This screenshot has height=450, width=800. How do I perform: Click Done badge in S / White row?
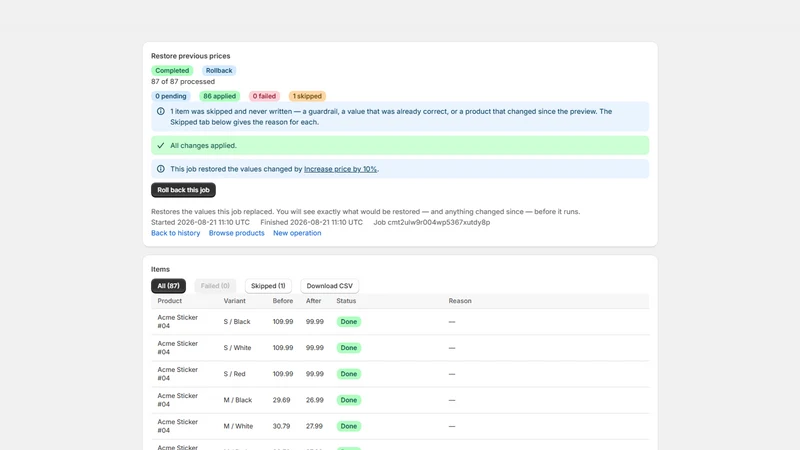coord(348,348)
